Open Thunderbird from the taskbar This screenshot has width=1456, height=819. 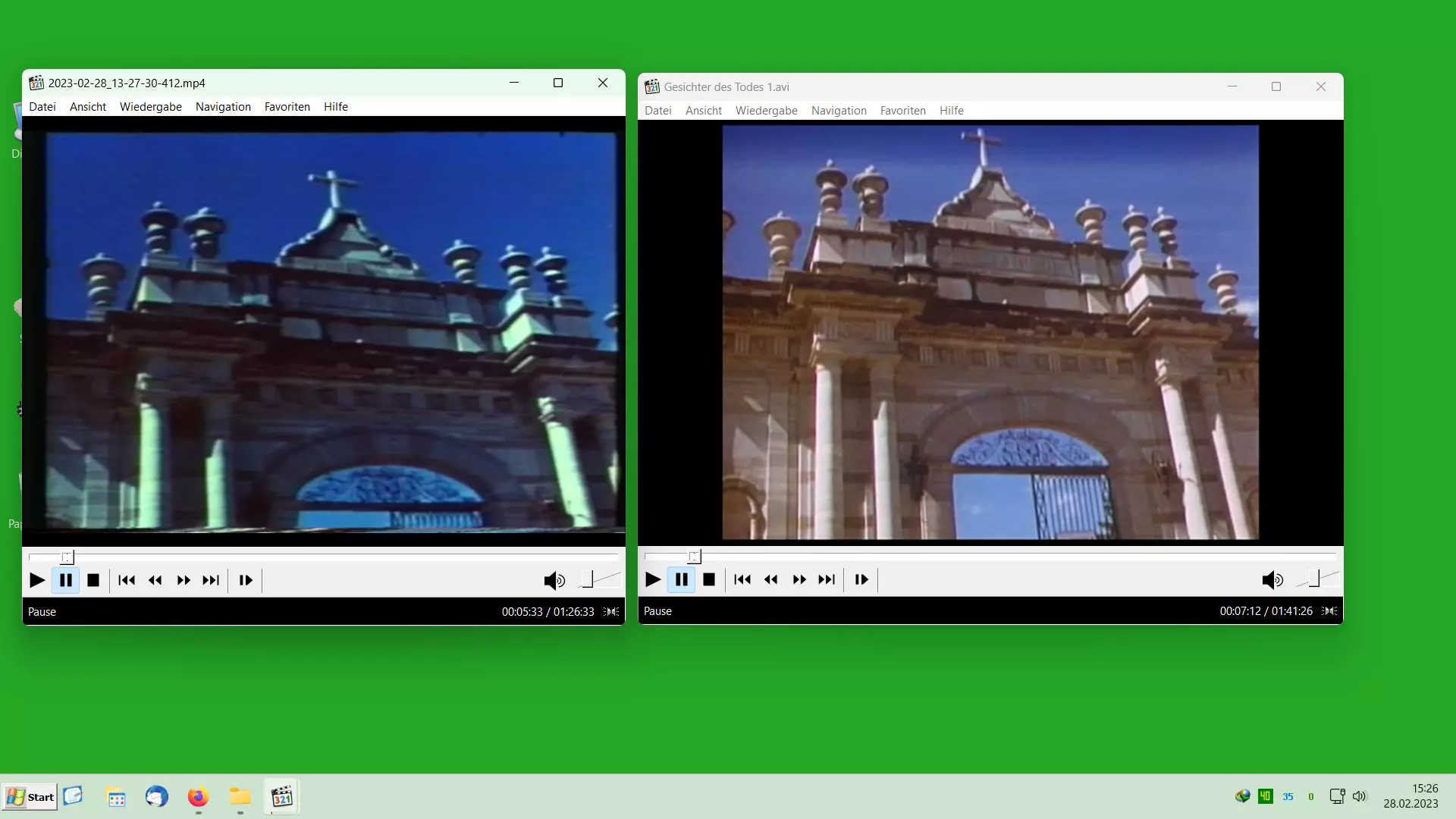click(x=157, y=797)
